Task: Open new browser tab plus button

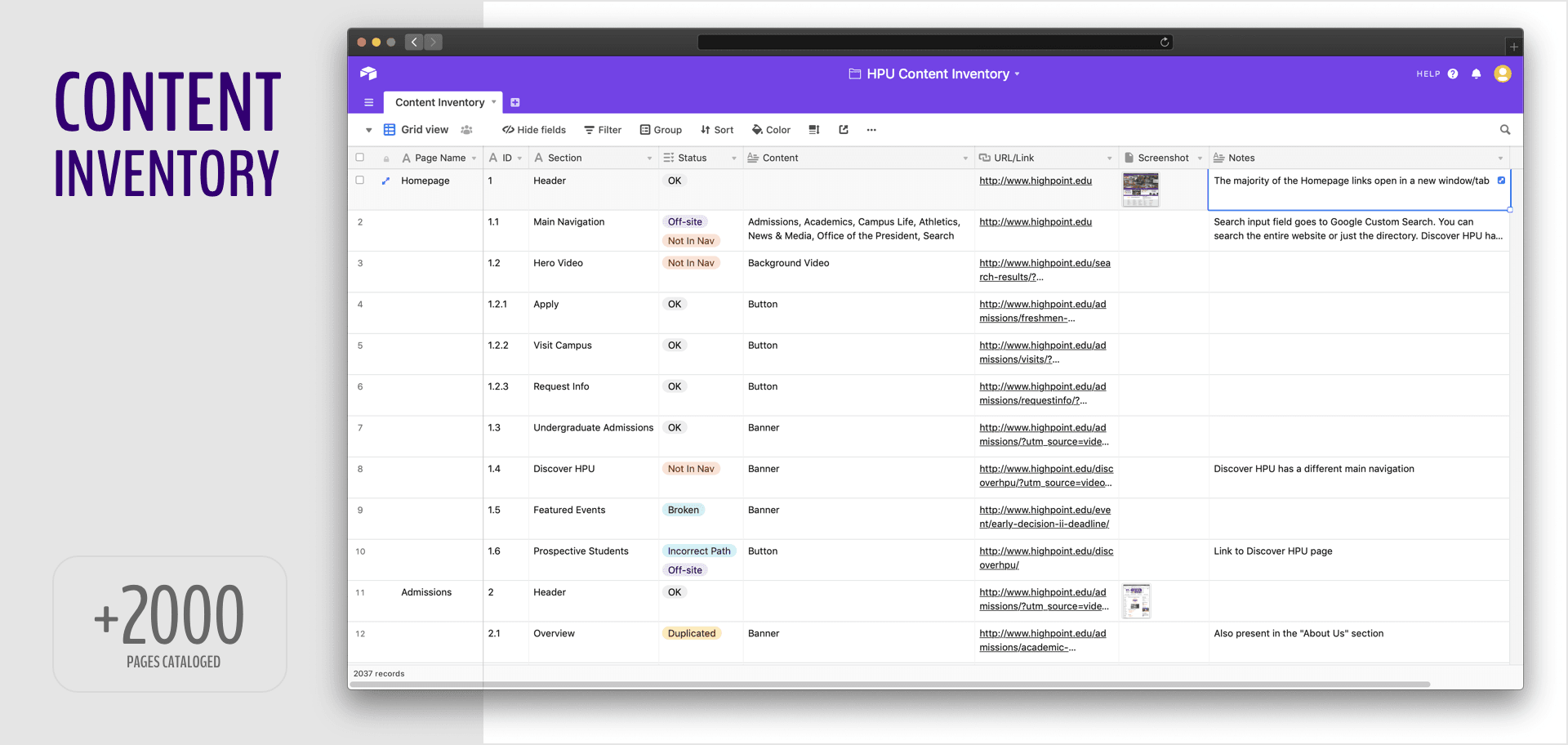Action: point(1513,47)
